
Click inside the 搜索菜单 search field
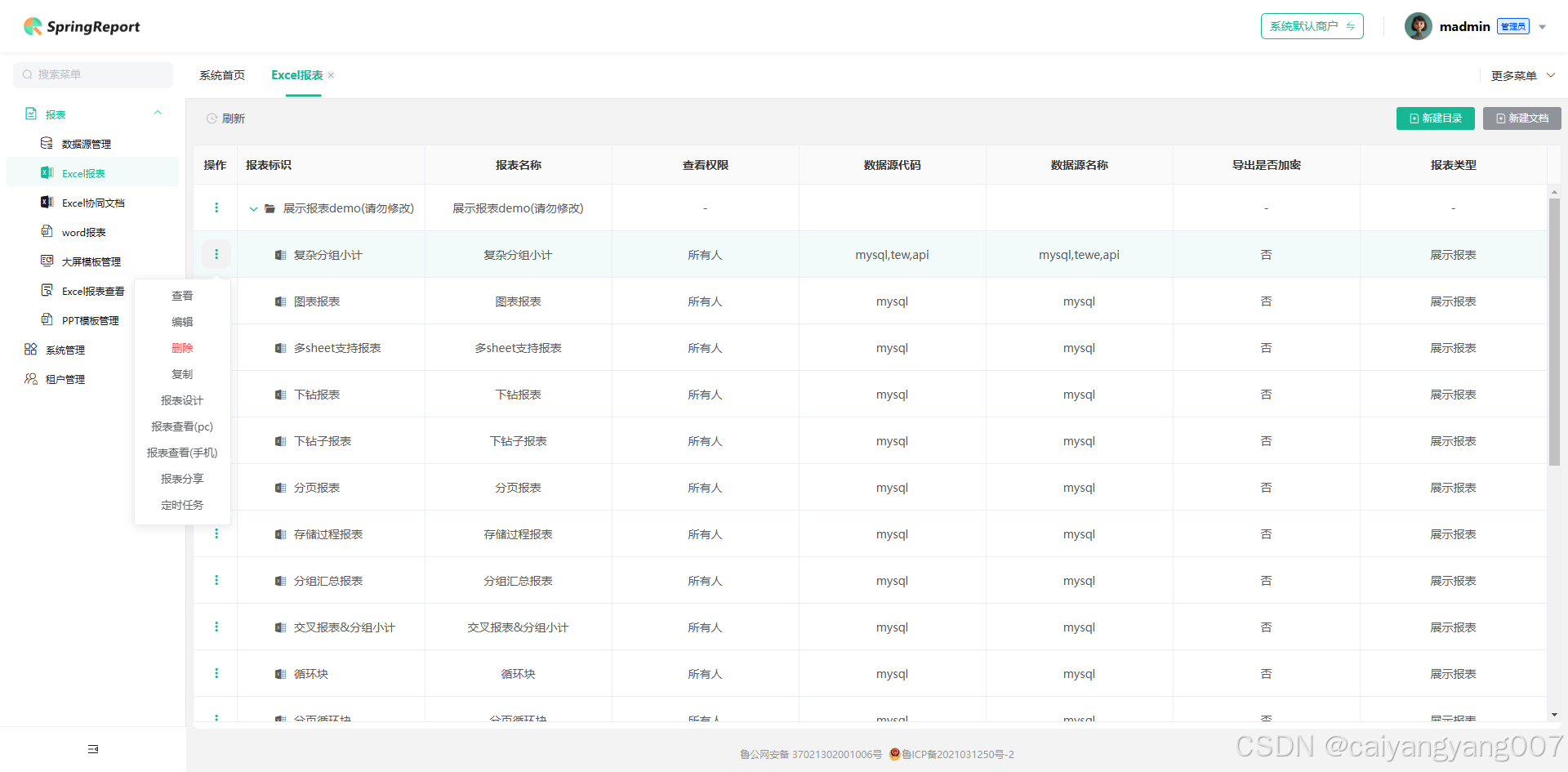92,74
